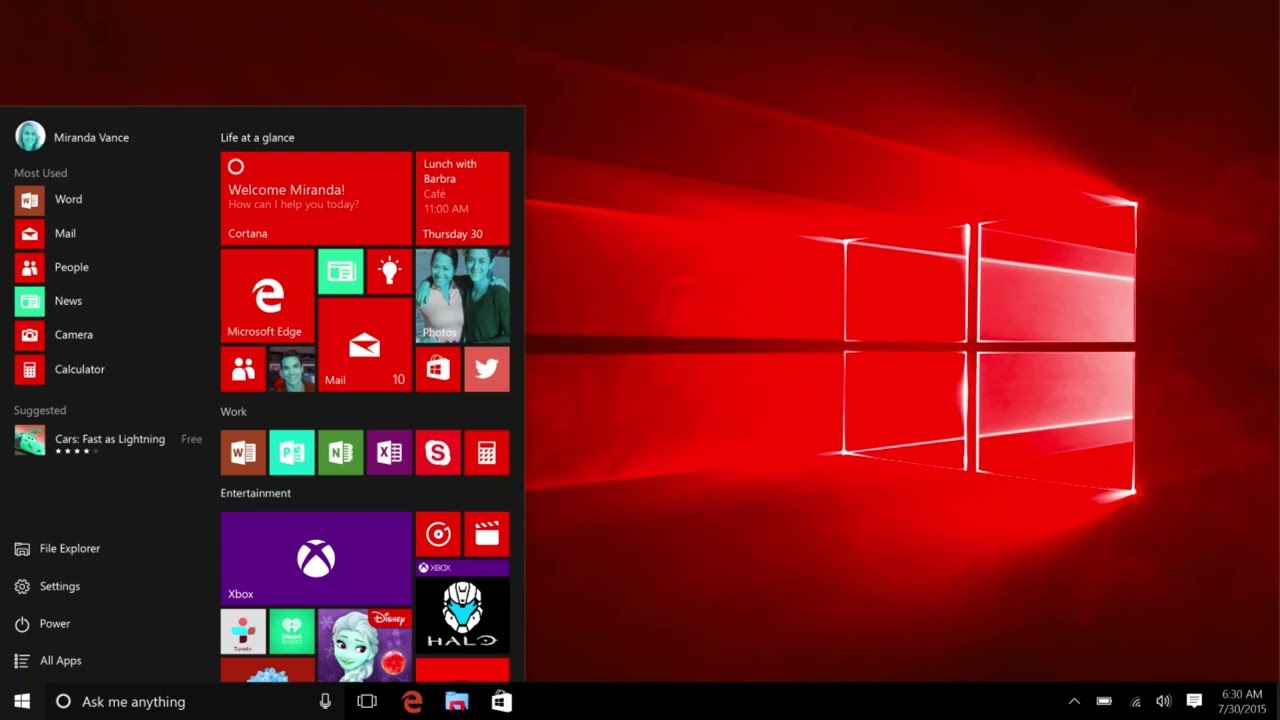
Task: Open the Photos tile
Action: [462, 296]
